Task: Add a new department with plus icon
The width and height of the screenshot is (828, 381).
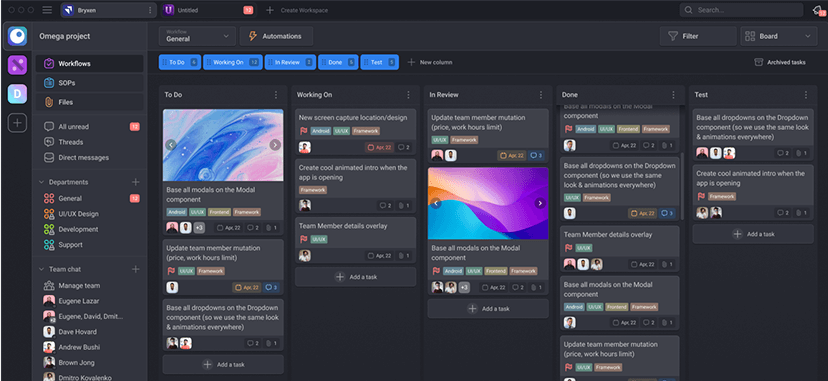Action: (x=136, y=182)
